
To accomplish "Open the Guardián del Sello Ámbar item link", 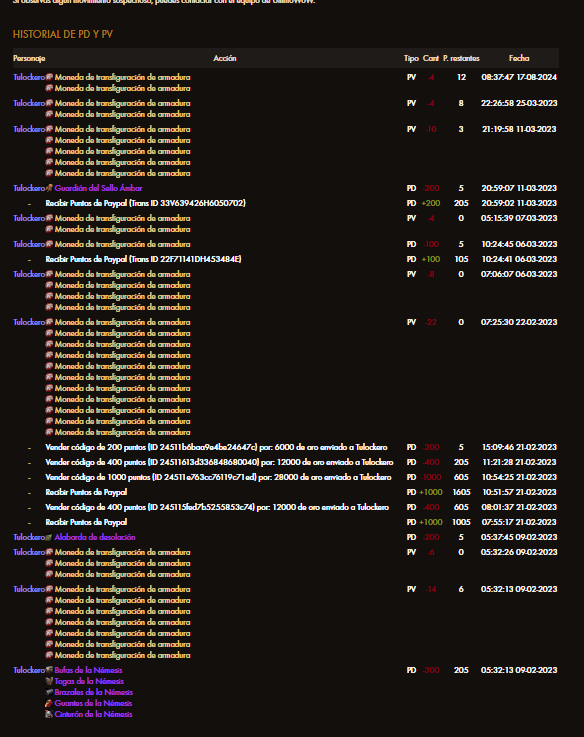I will tap(98, 188).
